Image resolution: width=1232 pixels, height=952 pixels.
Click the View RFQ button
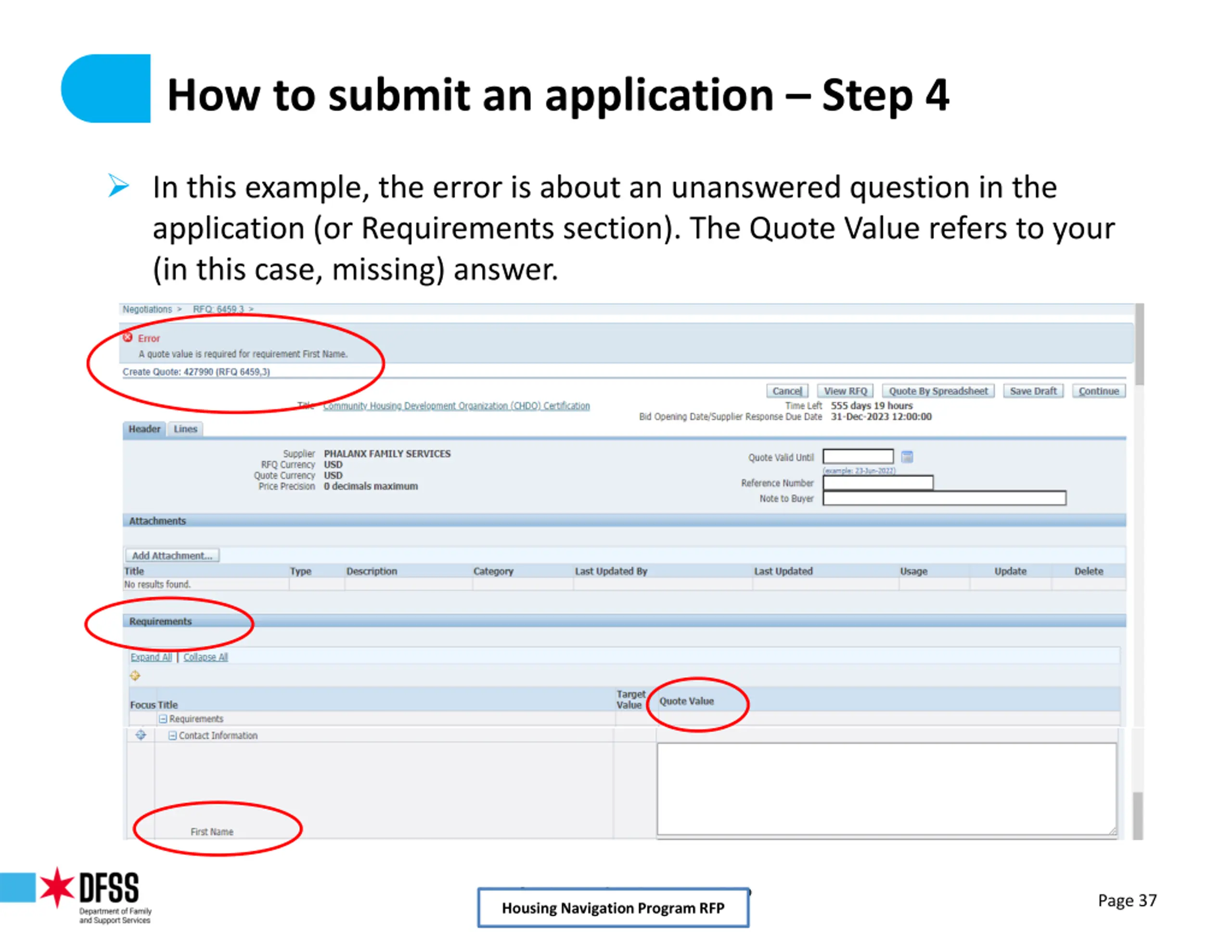(845, 390)
